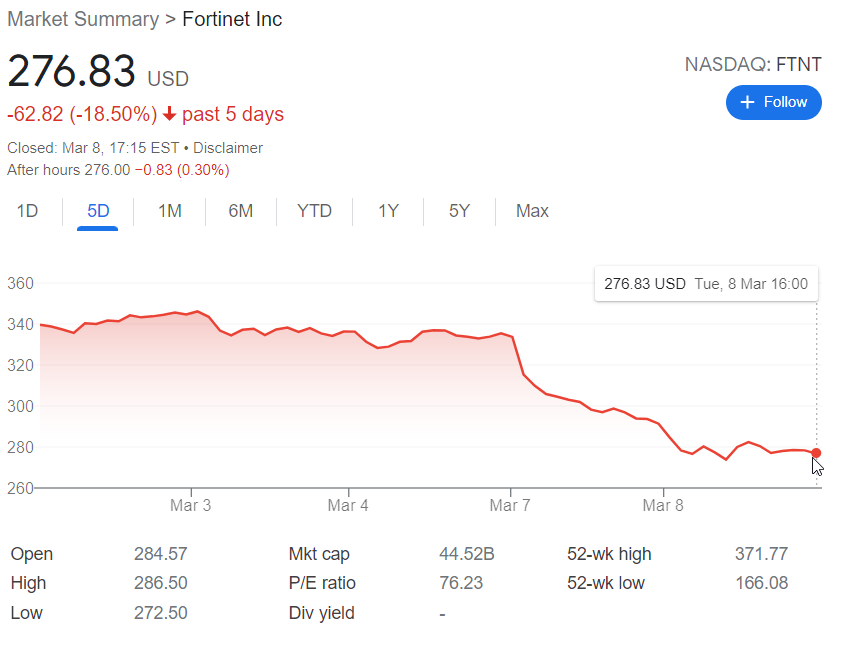Click the Mar 3 date label
851x650 pixels.
(x=191, y=506)
